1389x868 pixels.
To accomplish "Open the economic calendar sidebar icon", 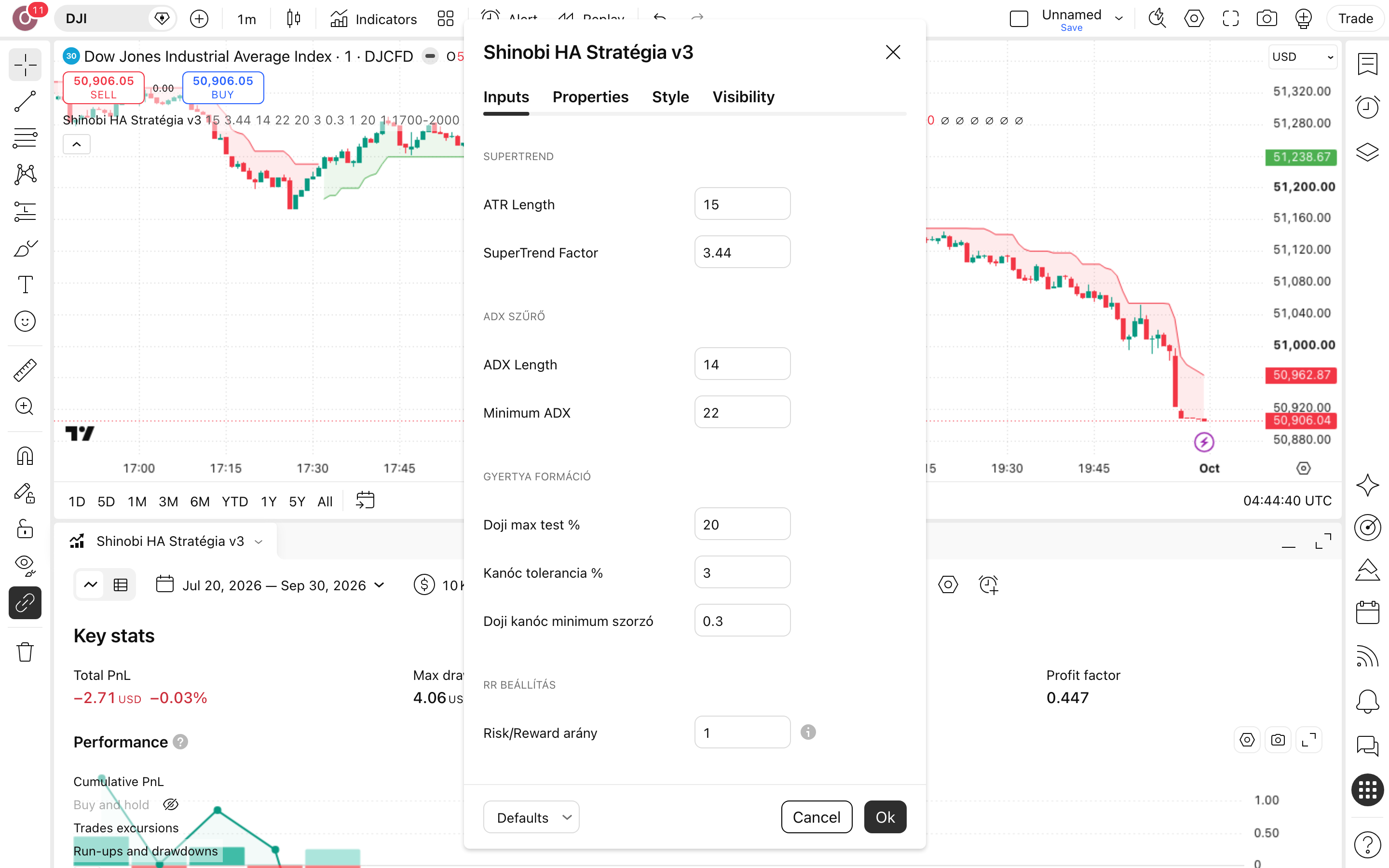I will tap(1368, 612).
